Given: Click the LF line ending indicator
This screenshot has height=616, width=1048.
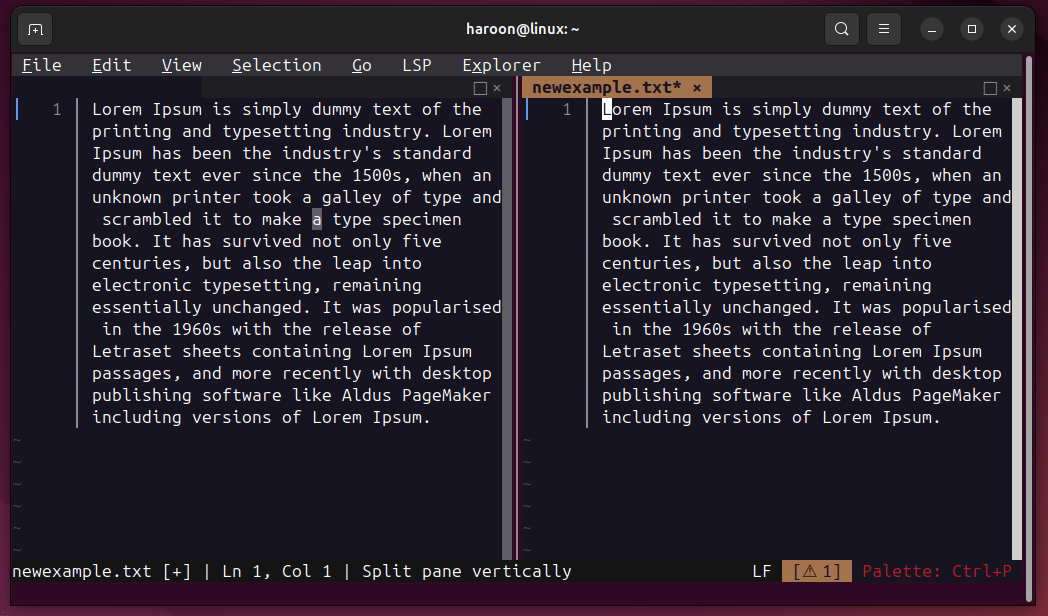Looking at the screenshot, I should [x=762, y=571].
